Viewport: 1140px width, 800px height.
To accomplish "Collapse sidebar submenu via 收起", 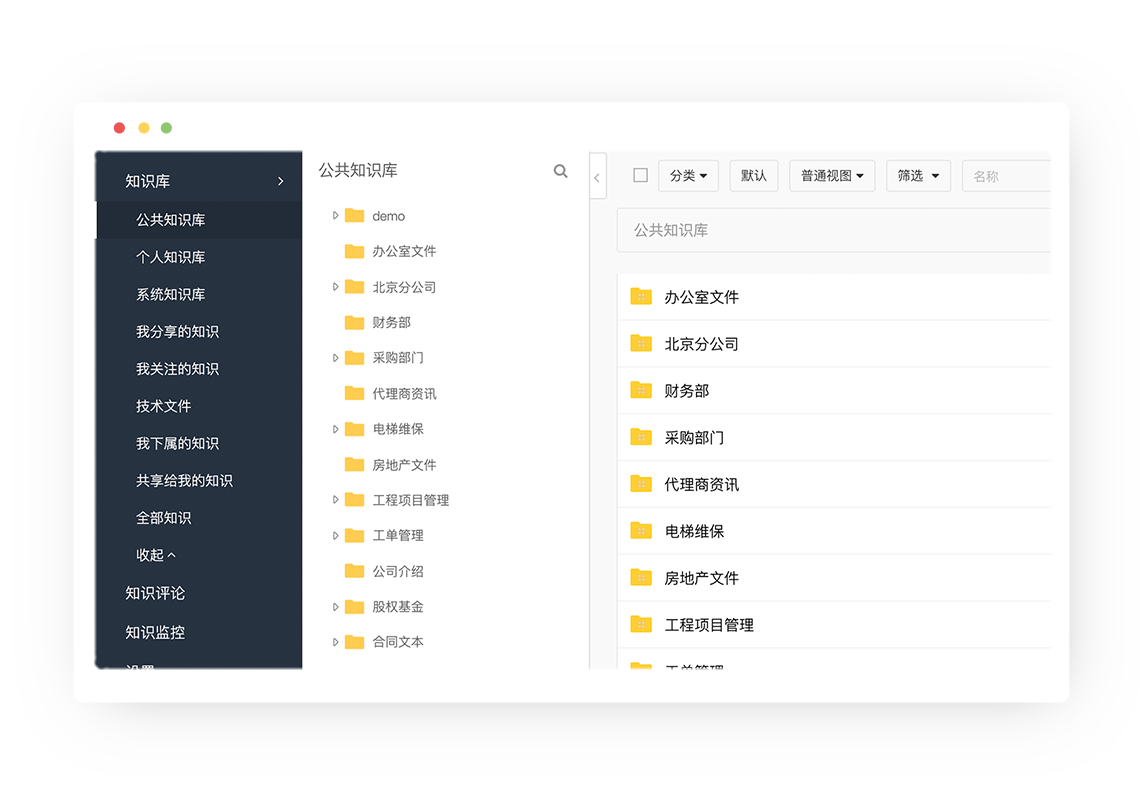I will pyautogui.click(x=156, y=555).
